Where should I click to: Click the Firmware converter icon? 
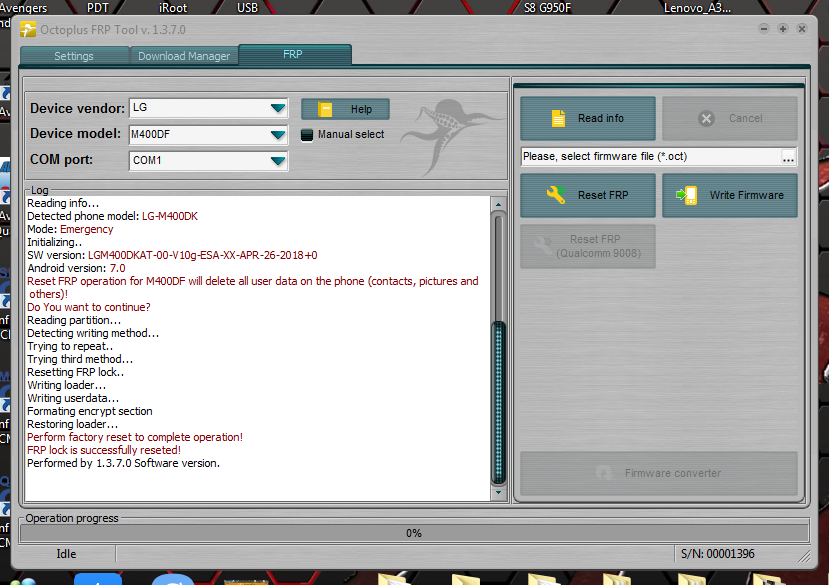coord(604,473)
